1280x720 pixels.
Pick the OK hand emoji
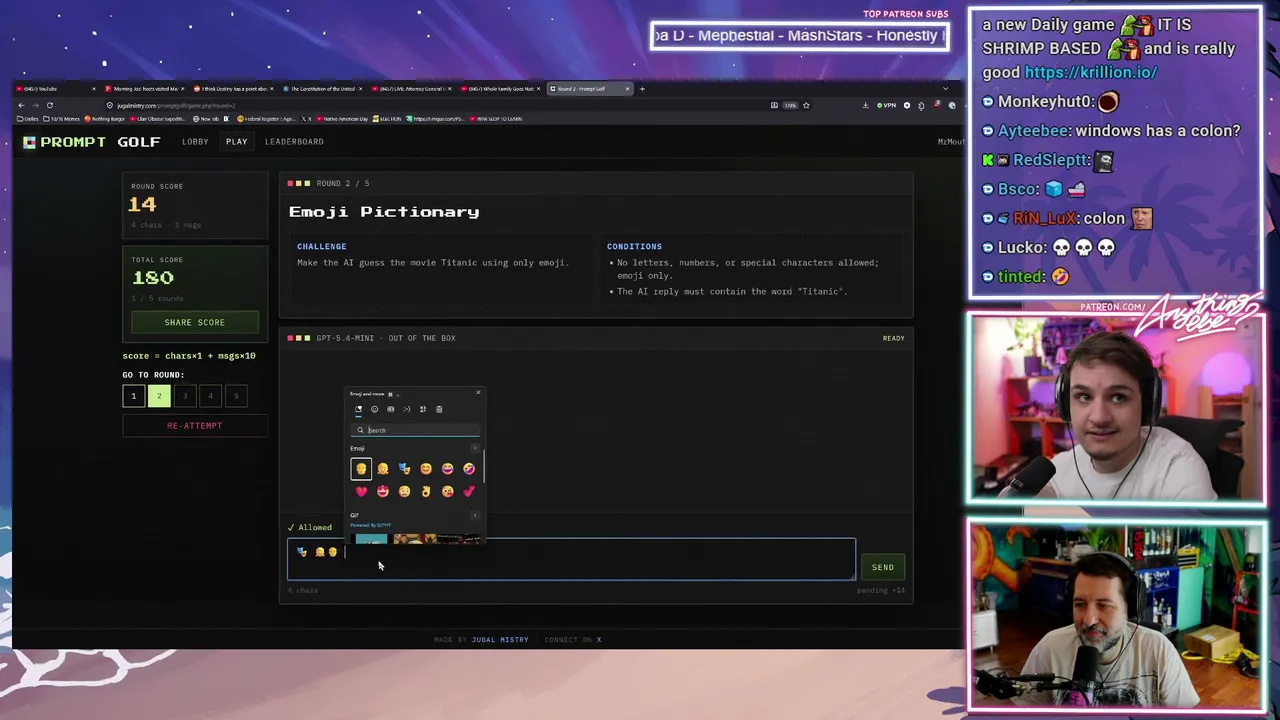(426, 491)
